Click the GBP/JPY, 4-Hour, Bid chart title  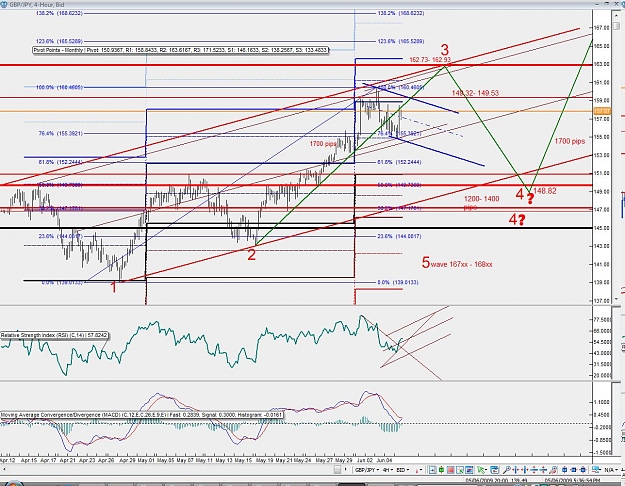38,4
